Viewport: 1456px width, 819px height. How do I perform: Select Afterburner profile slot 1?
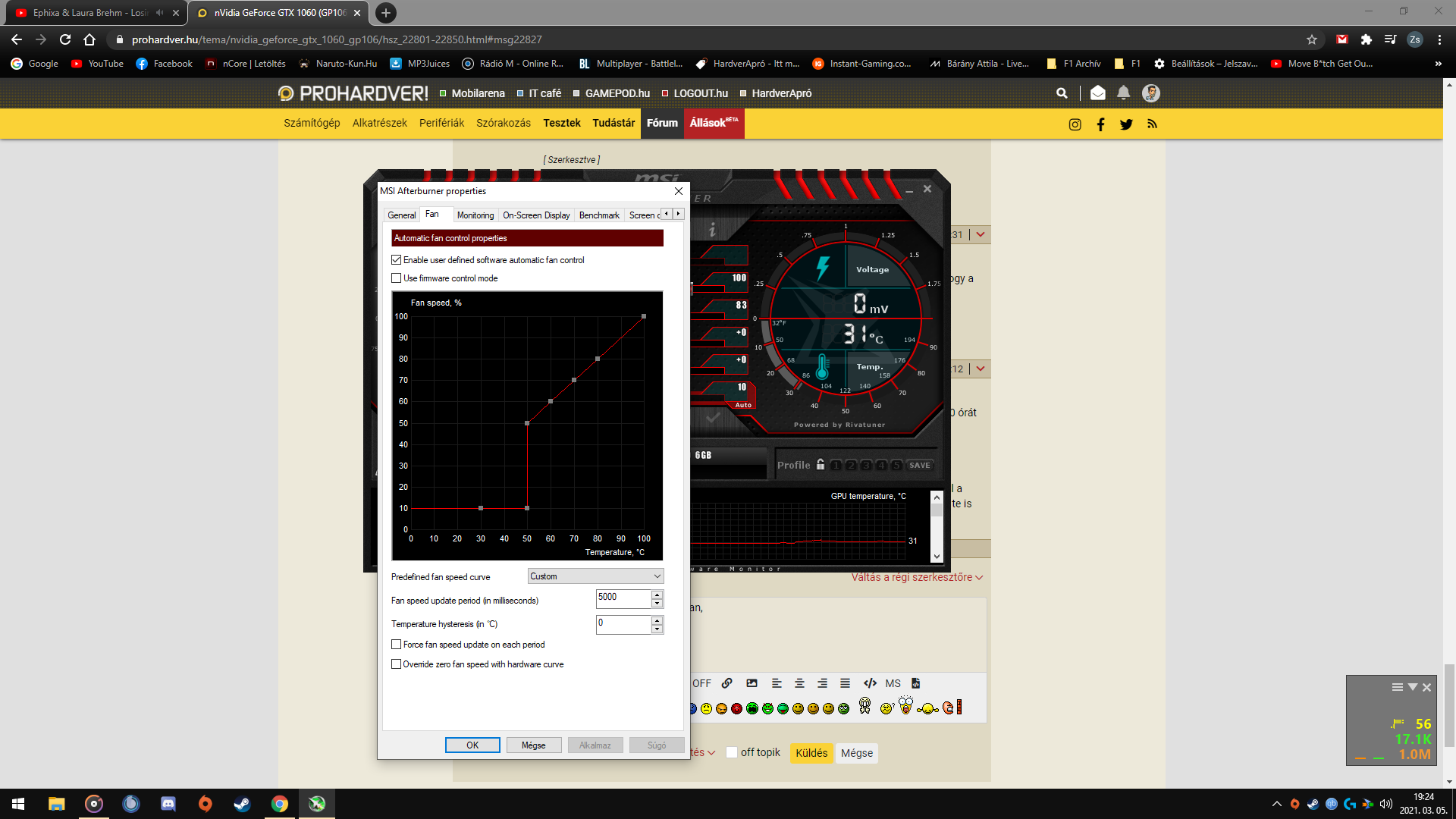[836, 466]
